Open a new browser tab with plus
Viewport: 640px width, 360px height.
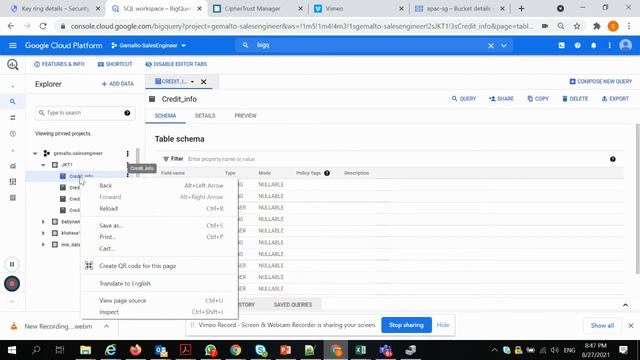pos(521,9)
